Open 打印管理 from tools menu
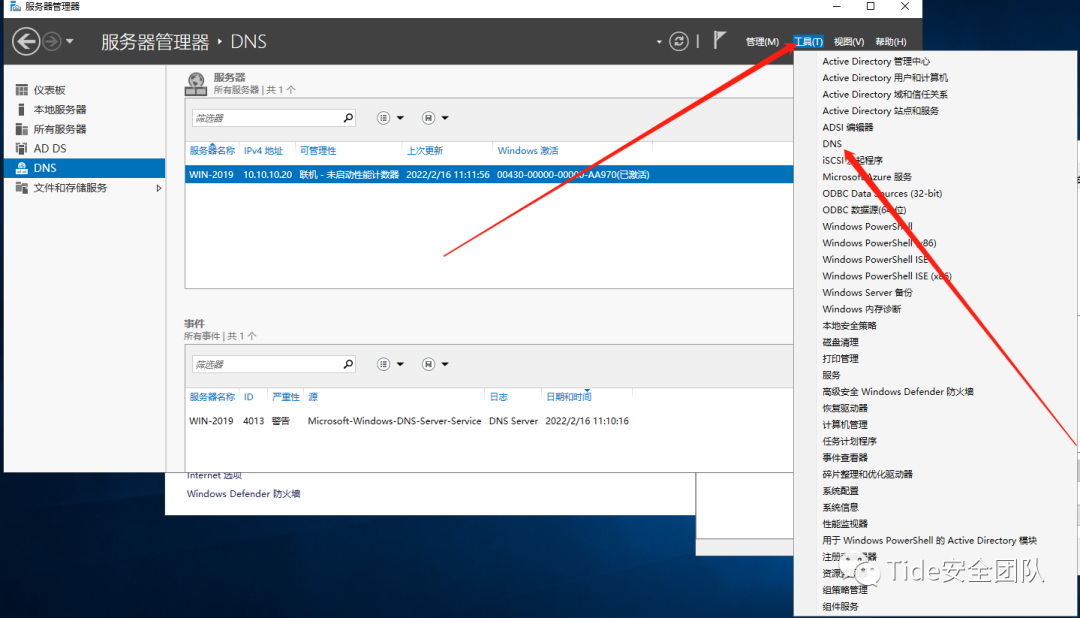 tap(840, 359)
